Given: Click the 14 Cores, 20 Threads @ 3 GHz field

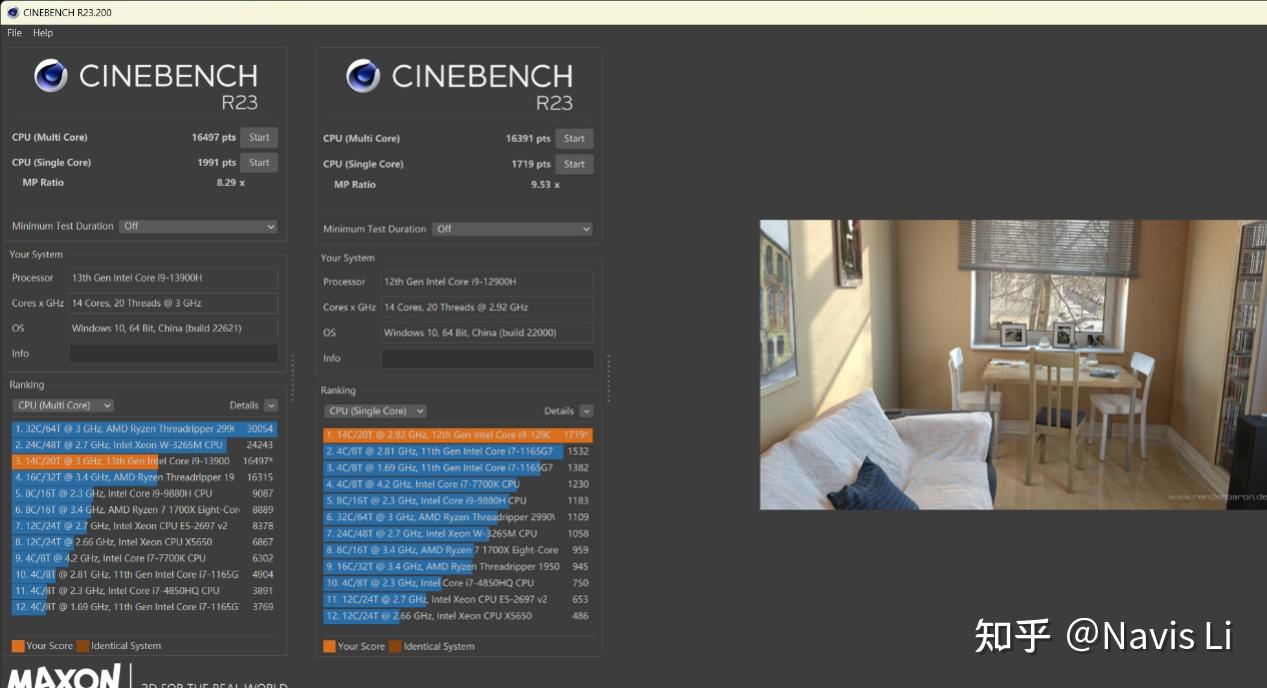Looking at the screenshot, I should pyautogui.click(x=174, y=303).
